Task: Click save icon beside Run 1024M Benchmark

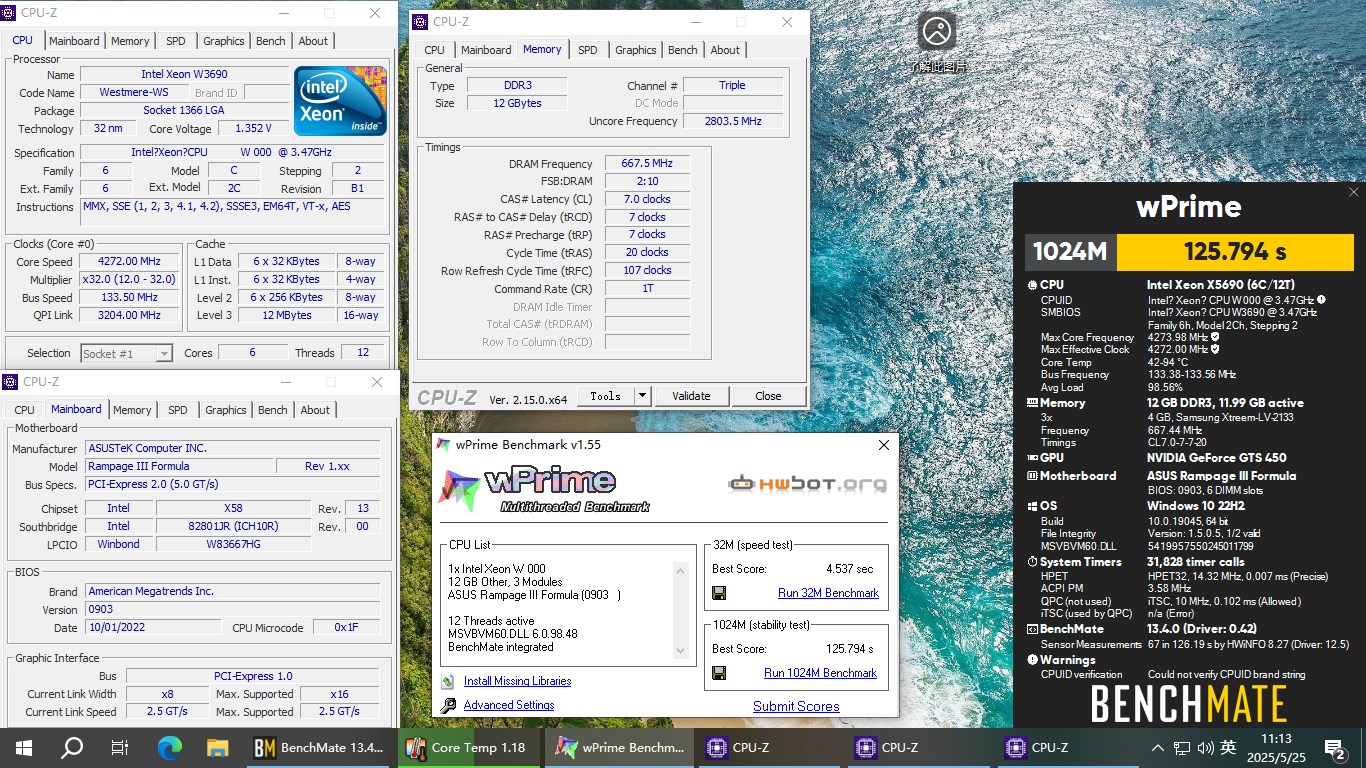Action: pos(719,673)
